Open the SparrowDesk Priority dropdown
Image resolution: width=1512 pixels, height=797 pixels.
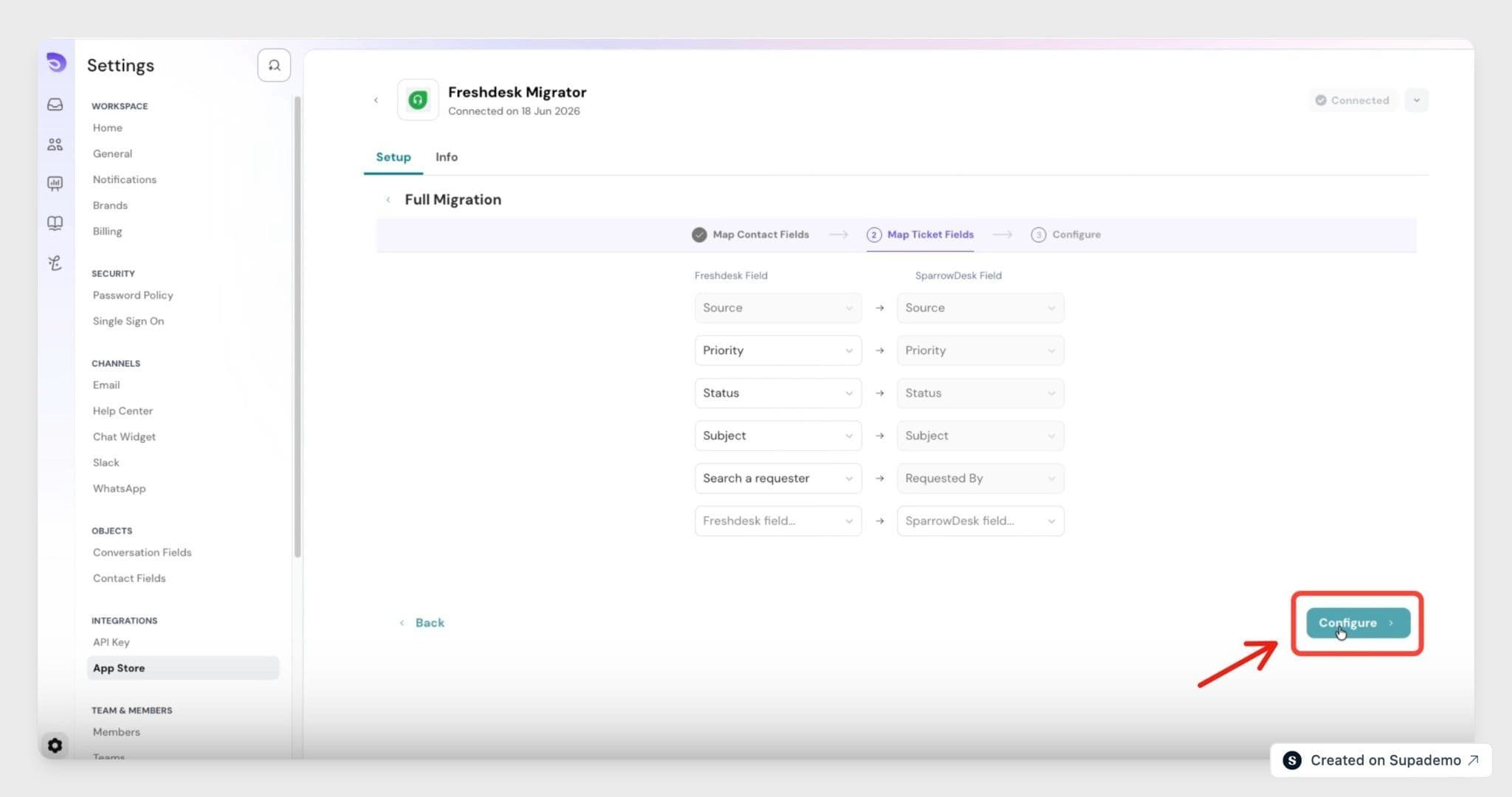click(980, 351)
